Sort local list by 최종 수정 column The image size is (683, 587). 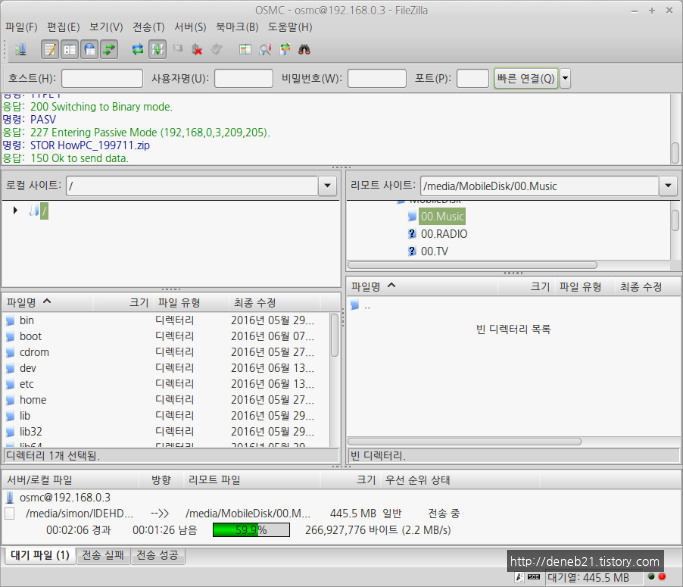pyautogui.click(x=274, y=302)
